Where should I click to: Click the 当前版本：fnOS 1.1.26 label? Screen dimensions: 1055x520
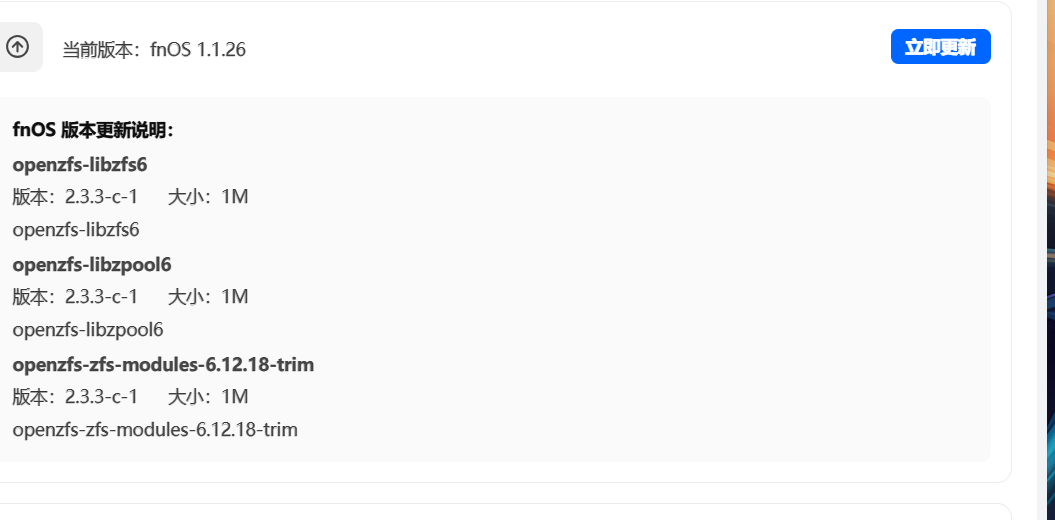pos(154,50)
